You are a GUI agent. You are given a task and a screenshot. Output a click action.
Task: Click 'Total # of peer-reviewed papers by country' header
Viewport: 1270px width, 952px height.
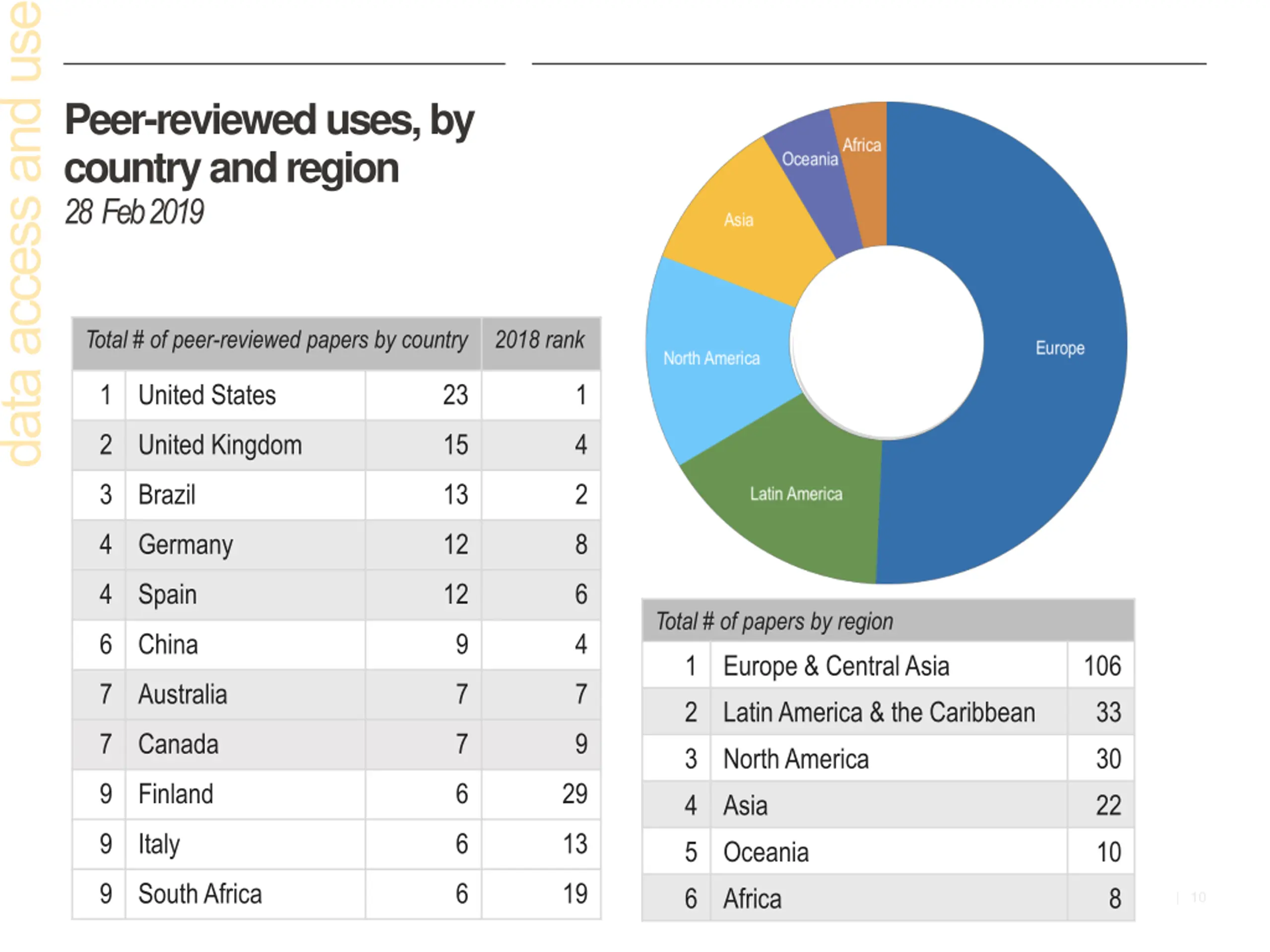tap(276, 340)
